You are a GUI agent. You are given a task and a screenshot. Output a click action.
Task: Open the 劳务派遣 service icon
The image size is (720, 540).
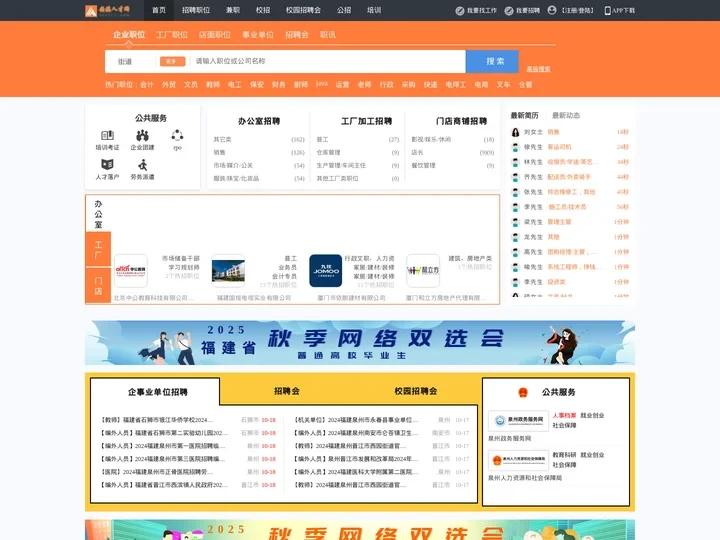[142, 164]
